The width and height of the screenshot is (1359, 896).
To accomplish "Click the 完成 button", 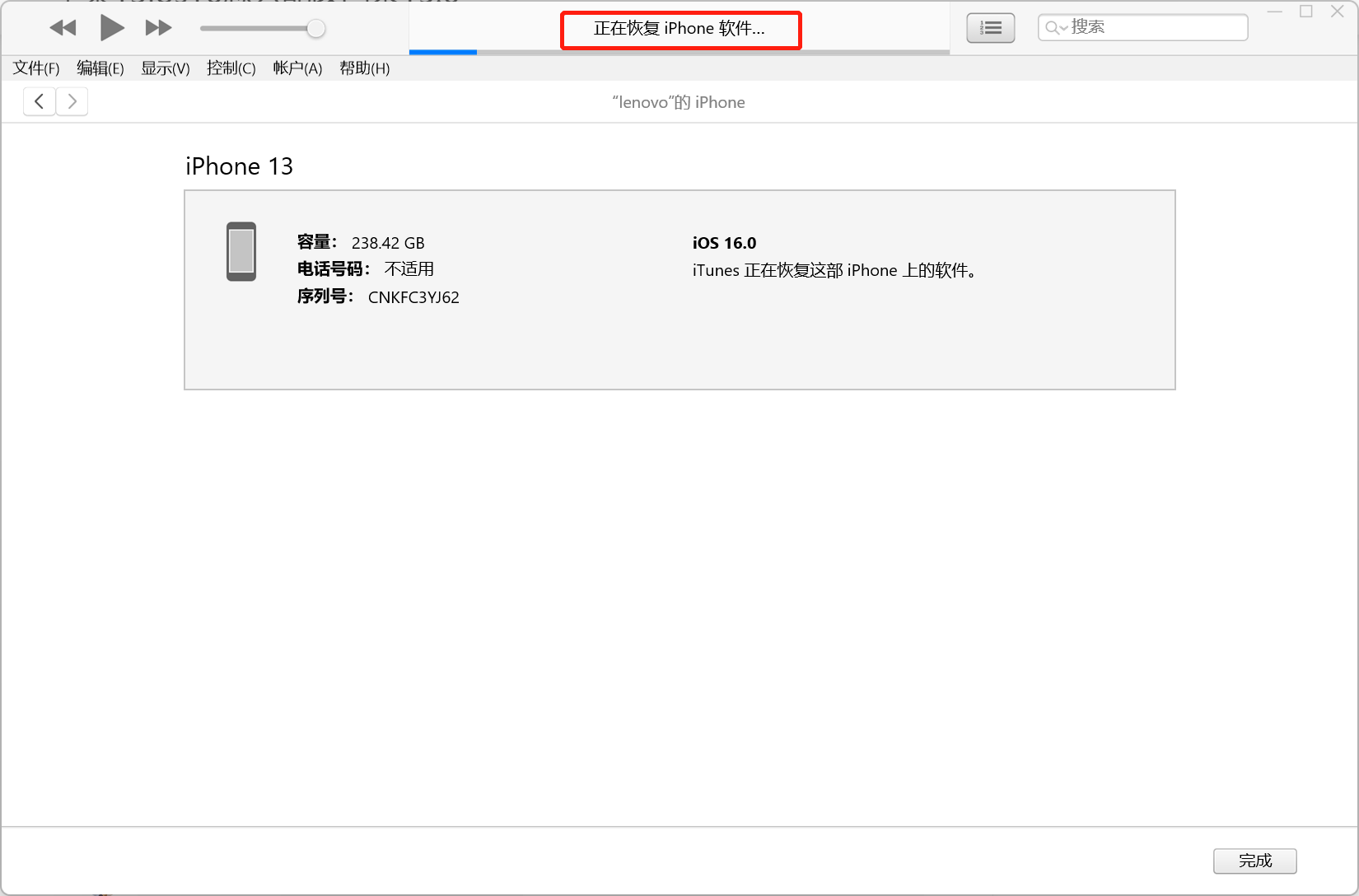I will [1254, 861].
